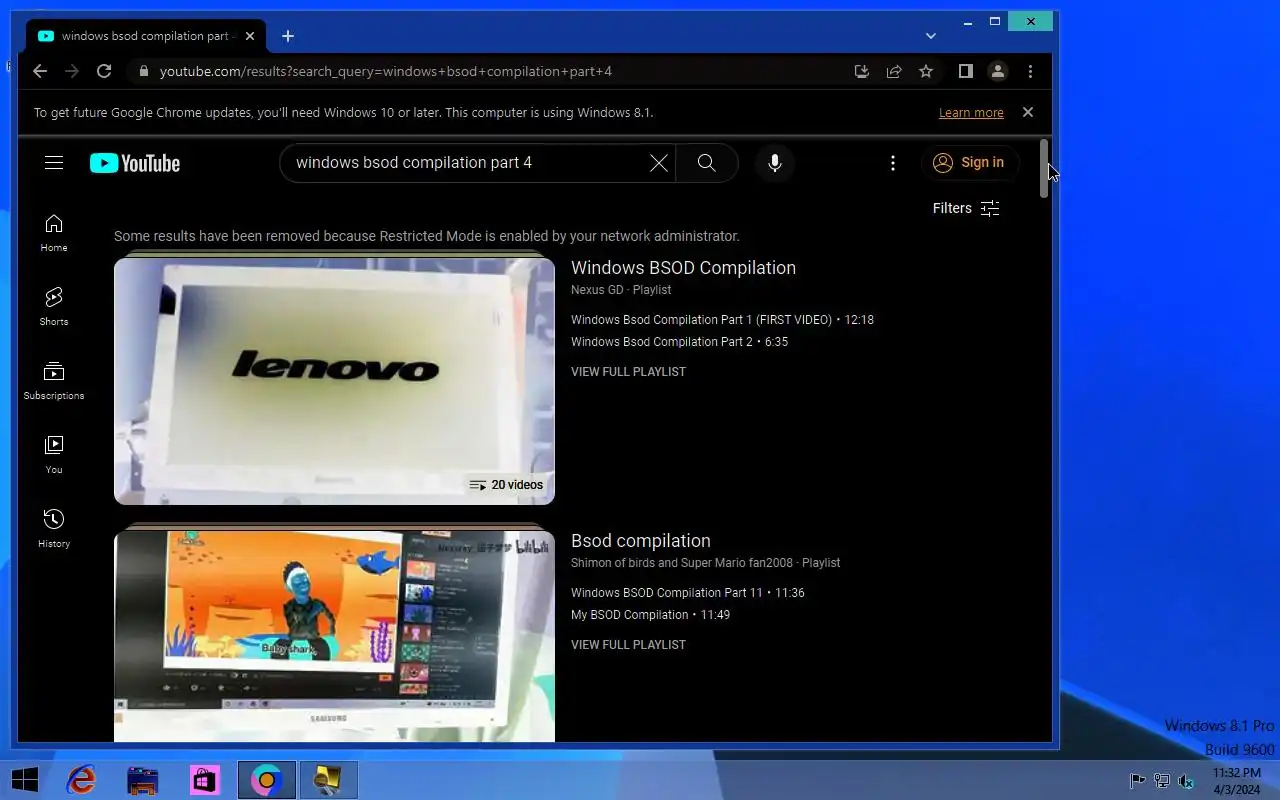1280x800 pixels.
Task: Open the YouTube hamburger guide menu
Action: [54, 163]
